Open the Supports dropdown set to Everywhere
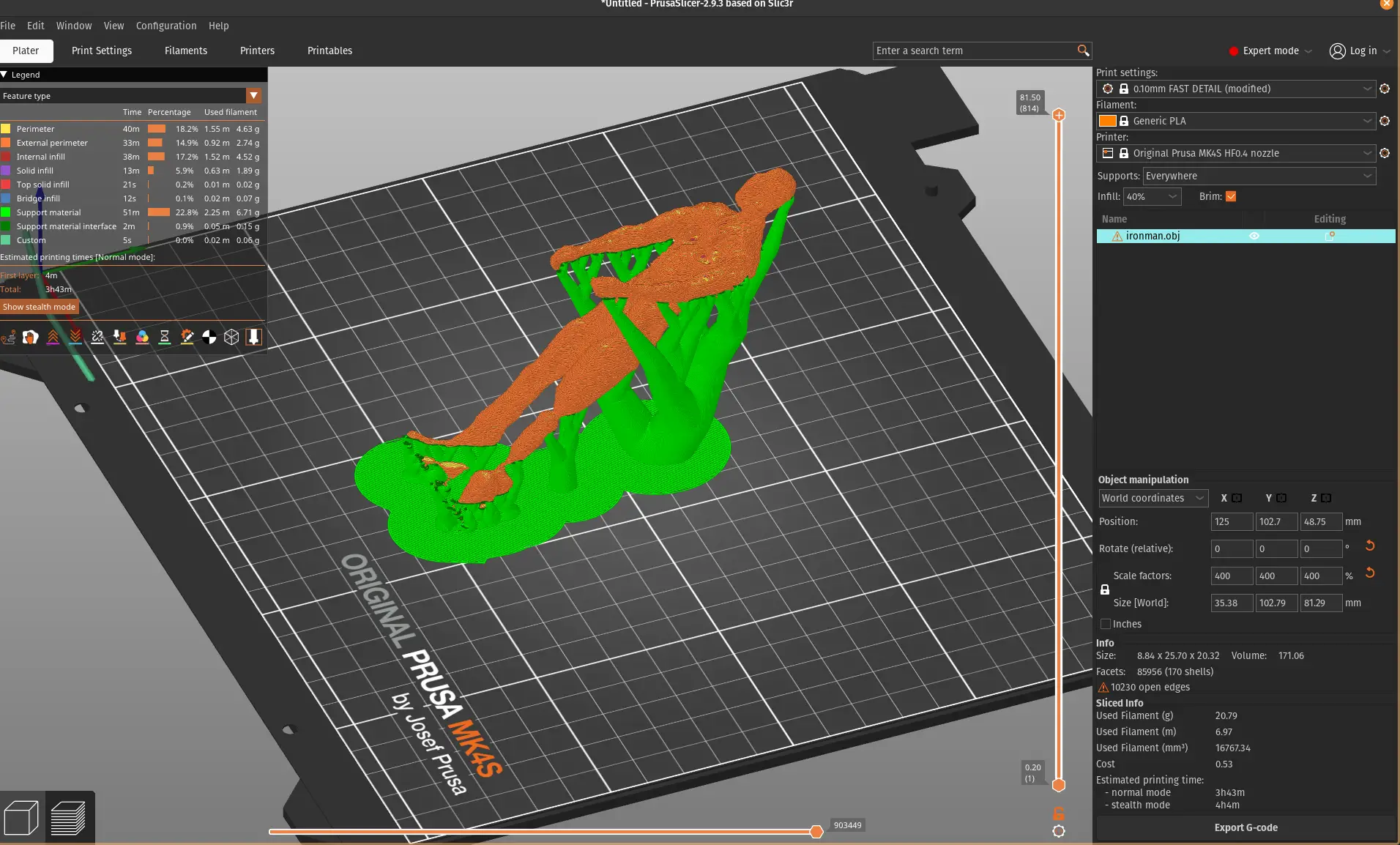The image size is (1400, 845). coord(1259,176)
